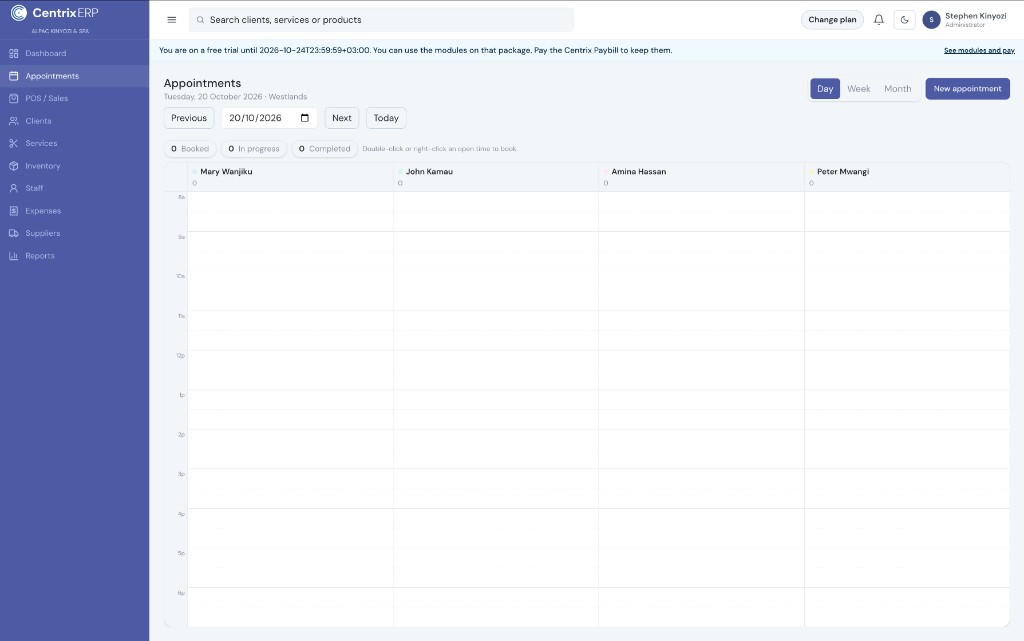Open calendar picker icon in date field
The width and height of the screenshot is (1024, 641).
point(305,118)
